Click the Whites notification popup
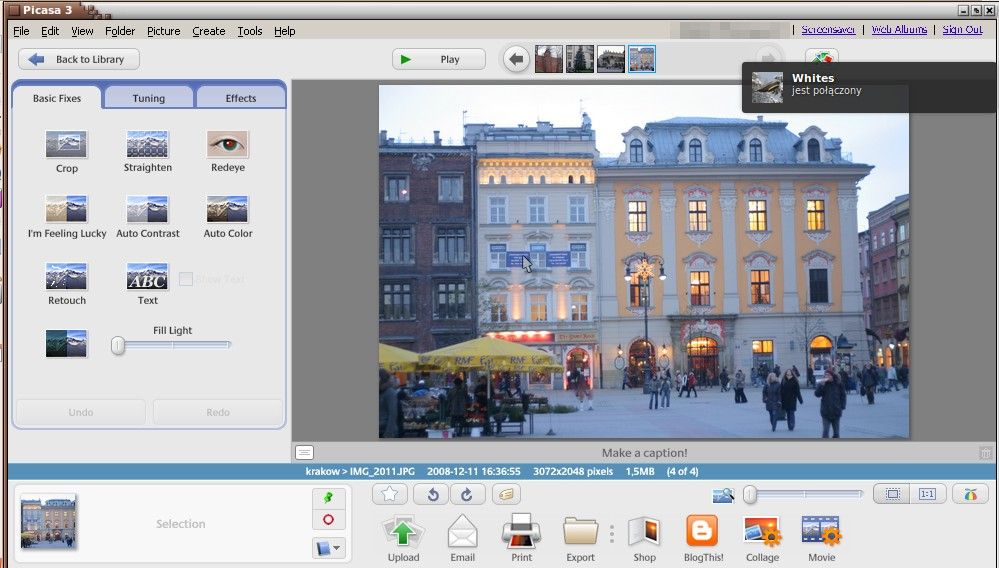The height and width of the screenshot is (568, 999). pyautogui.click(x=870, y=87)
